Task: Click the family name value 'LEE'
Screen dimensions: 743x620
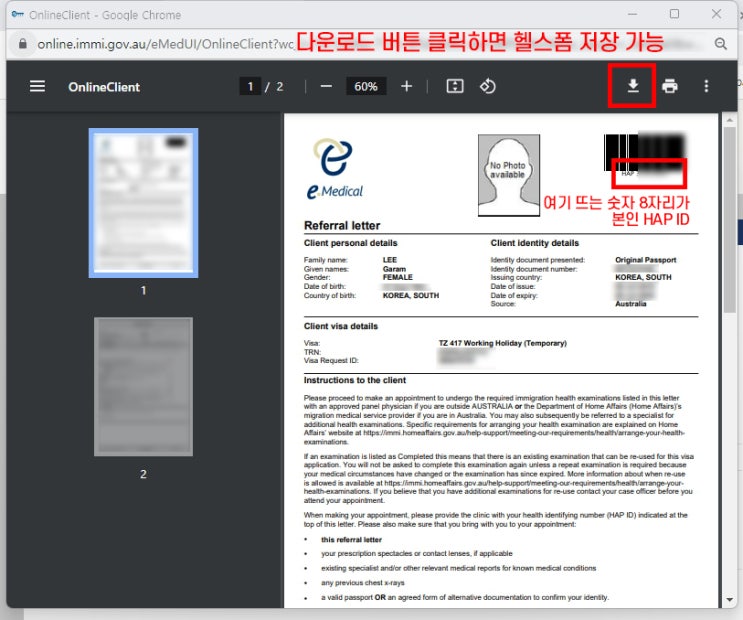Action: click(390, 260)
